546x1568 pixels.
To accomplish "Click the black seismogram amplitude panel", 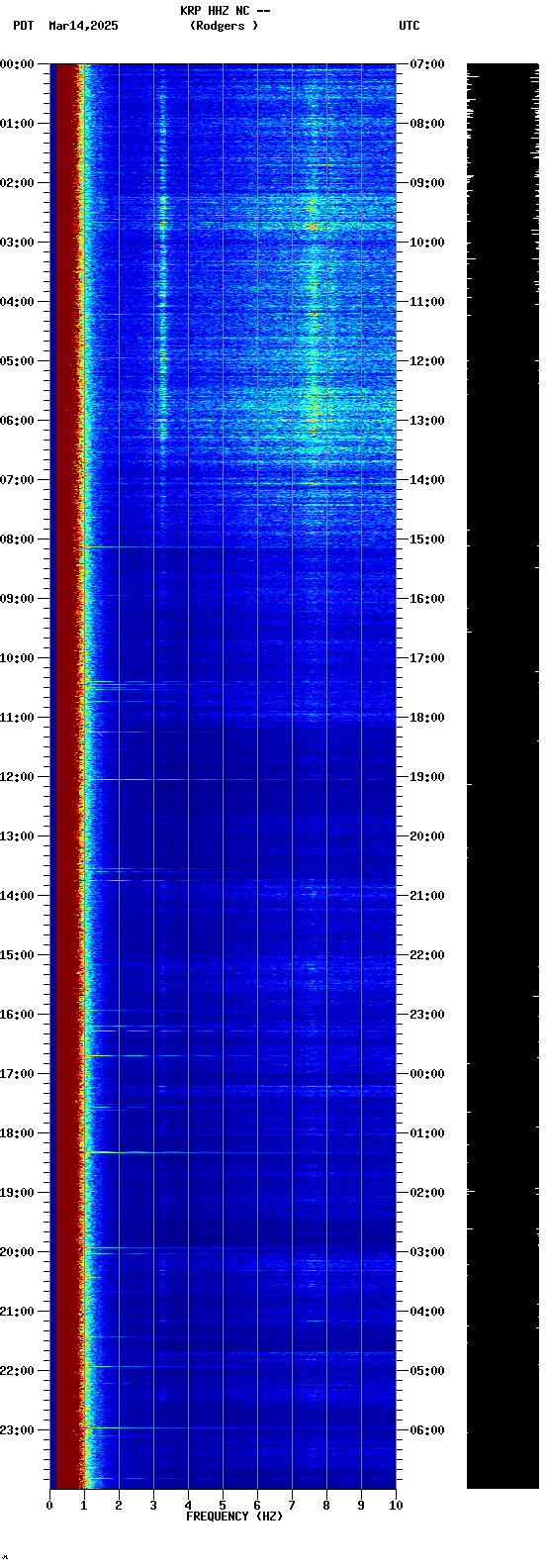I will 502,776.
